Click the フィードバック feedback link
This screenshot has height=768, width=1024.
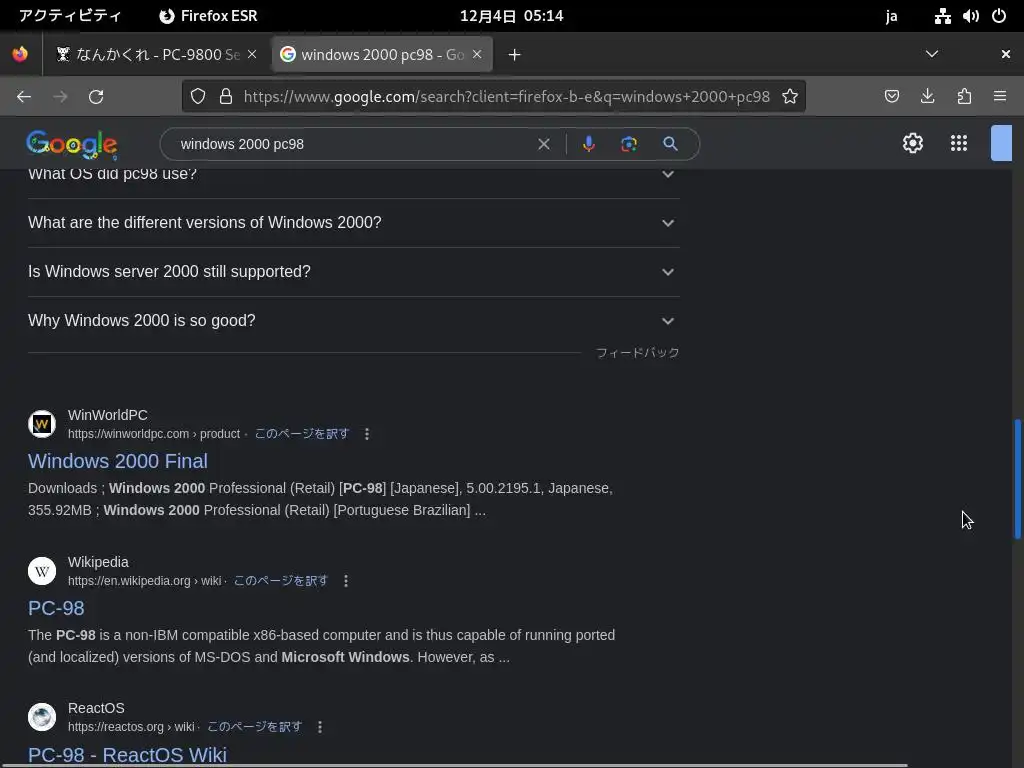pyautogui.click(x=637, y=353)
